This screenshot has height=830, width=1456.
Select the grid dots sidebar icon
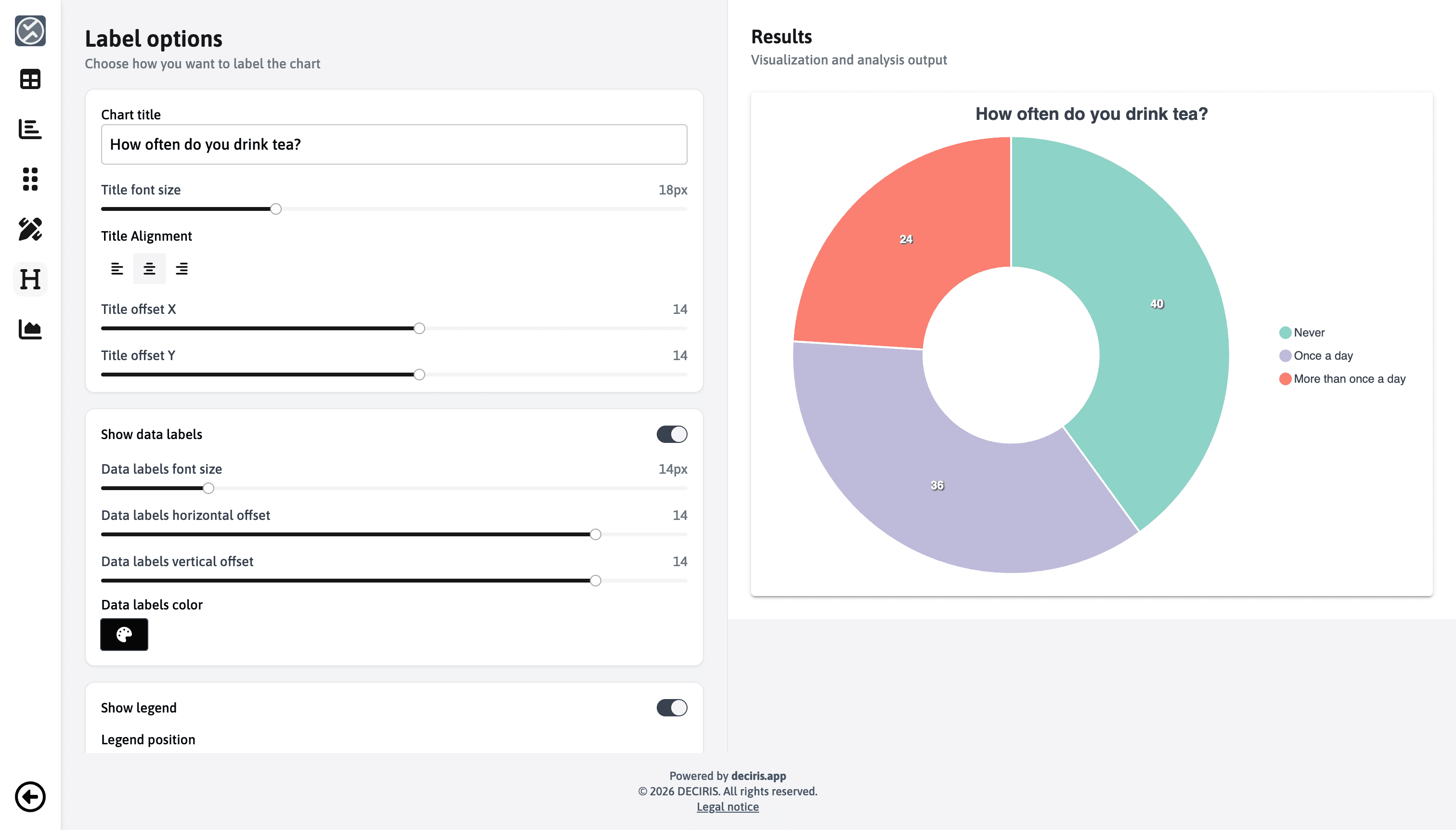[30, 179]
